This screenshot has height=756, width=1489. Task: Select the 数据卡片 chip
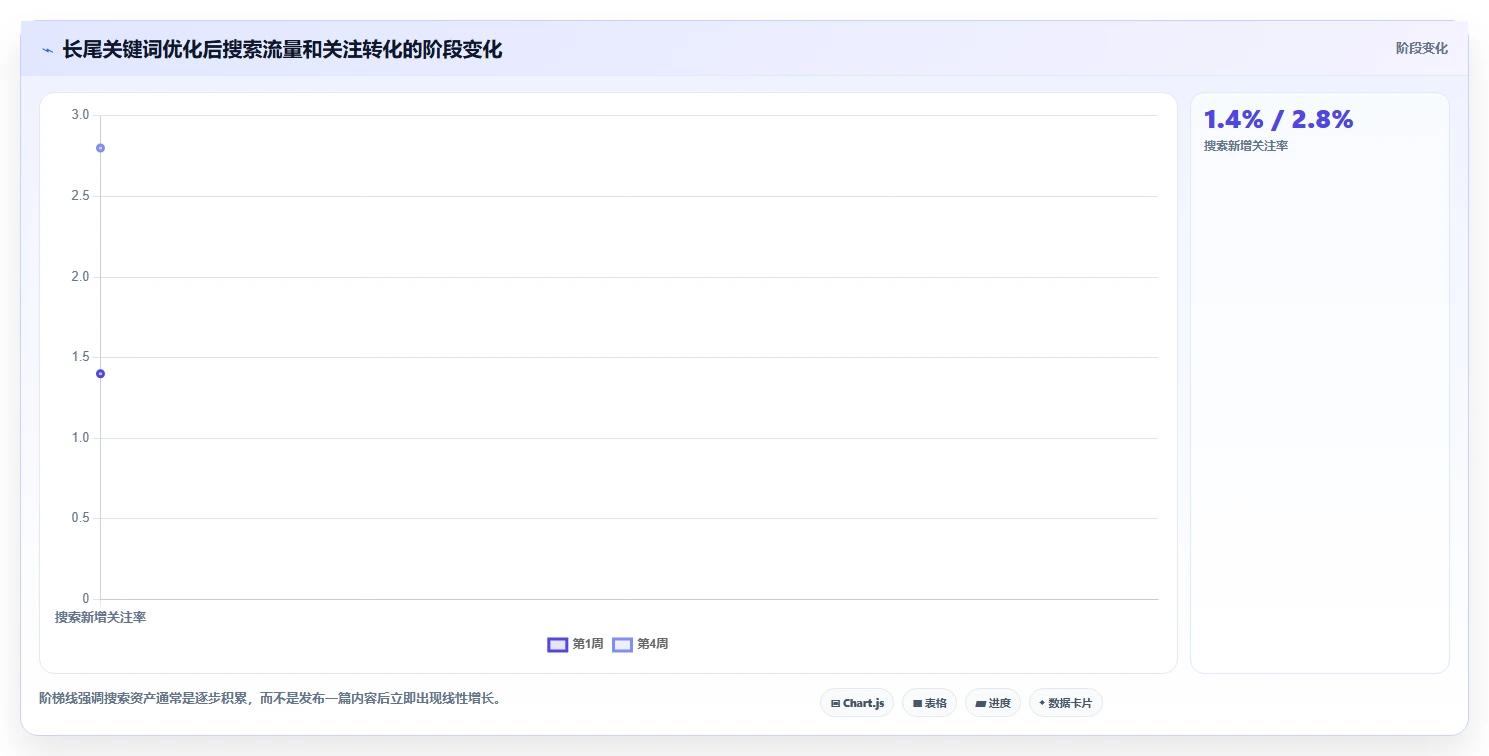[x=1066, y=703]
